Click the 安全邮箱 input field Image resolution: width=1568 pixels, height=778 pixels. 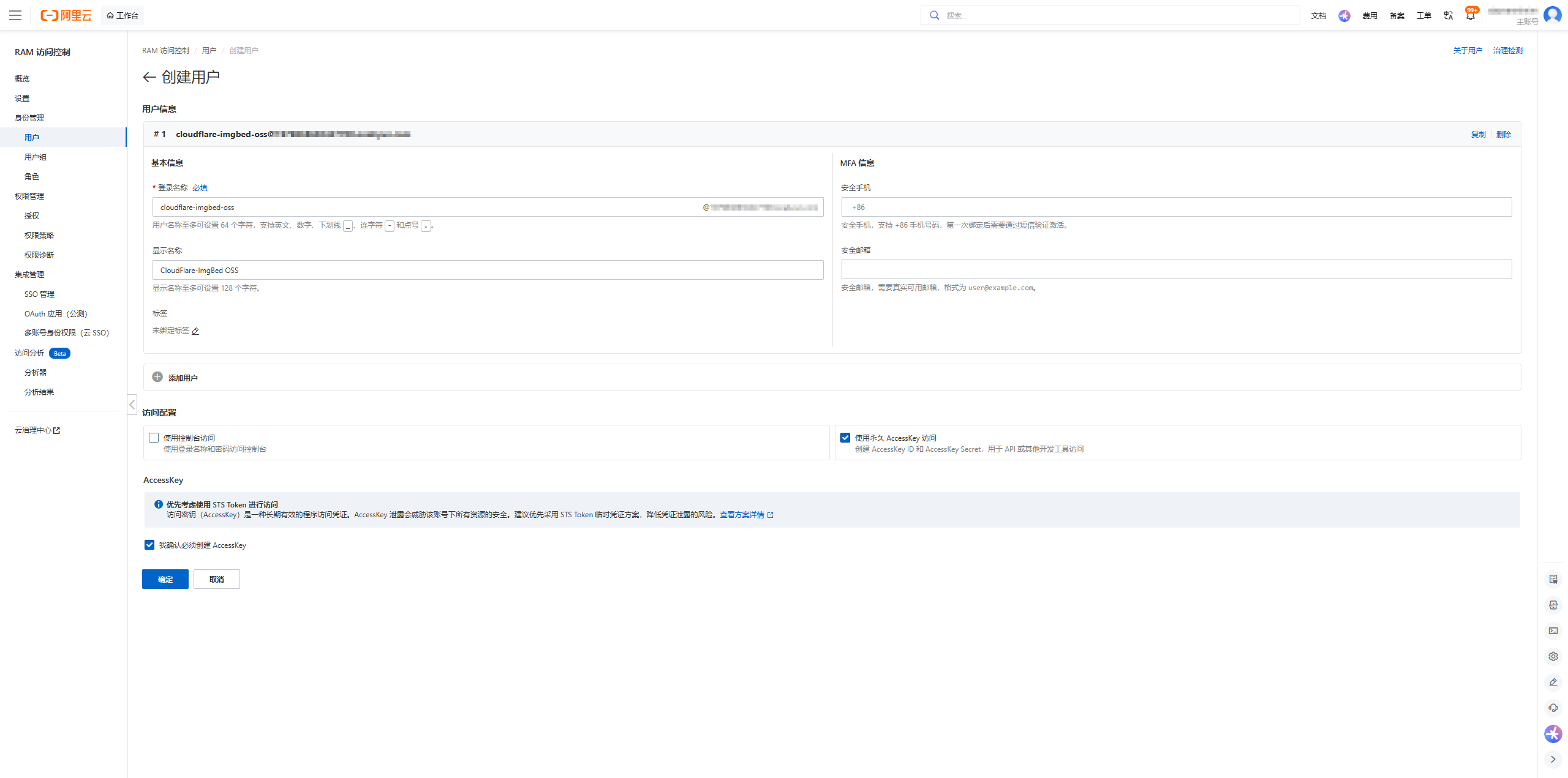tap(1176, 269)
